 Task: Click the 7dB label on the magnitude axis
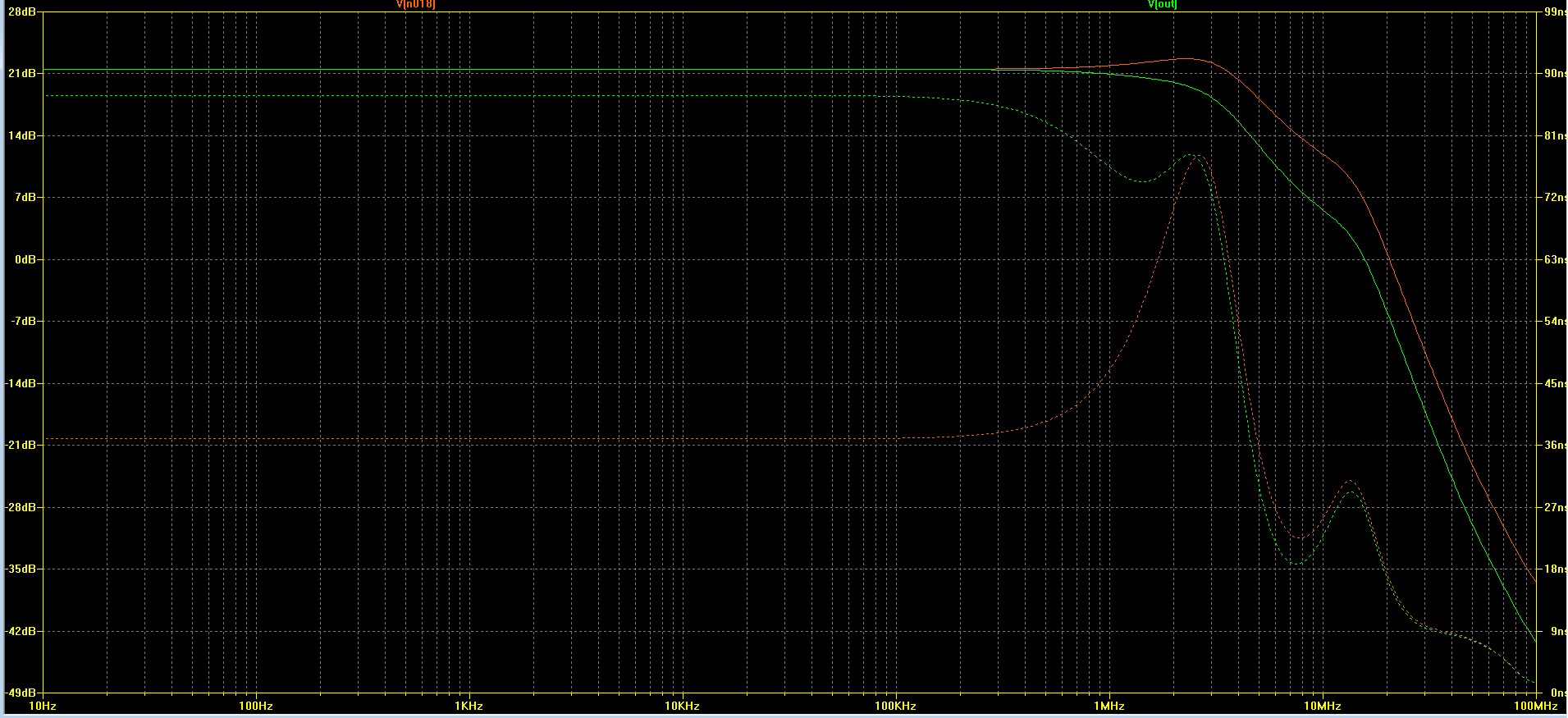25,197
